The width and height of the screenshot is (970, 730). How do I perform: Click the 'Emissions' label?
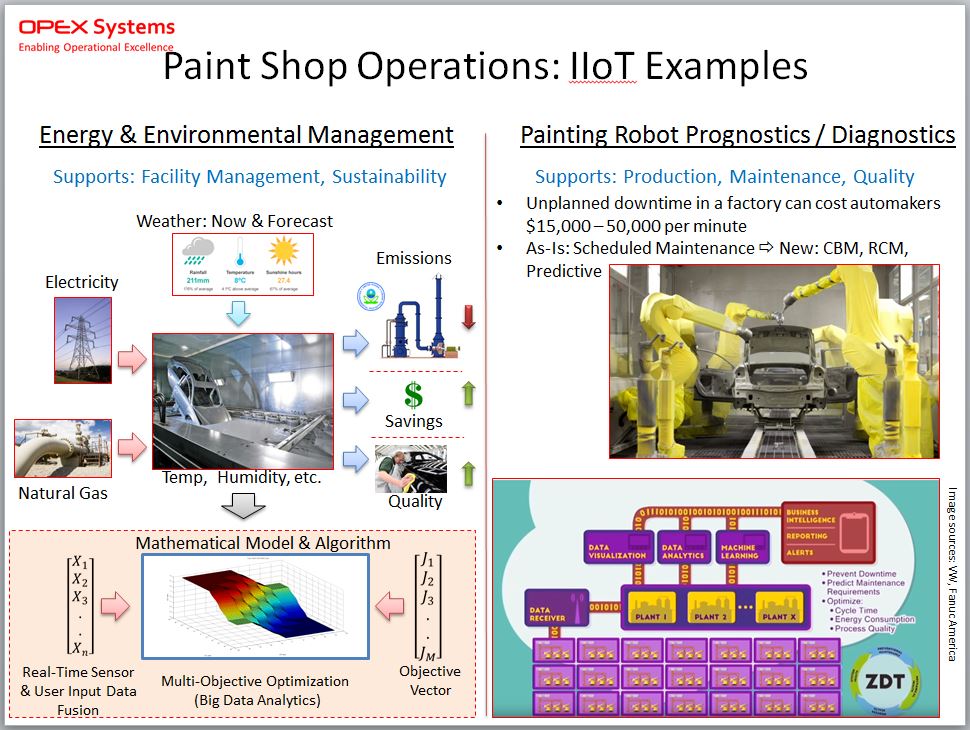coord(414,258)
